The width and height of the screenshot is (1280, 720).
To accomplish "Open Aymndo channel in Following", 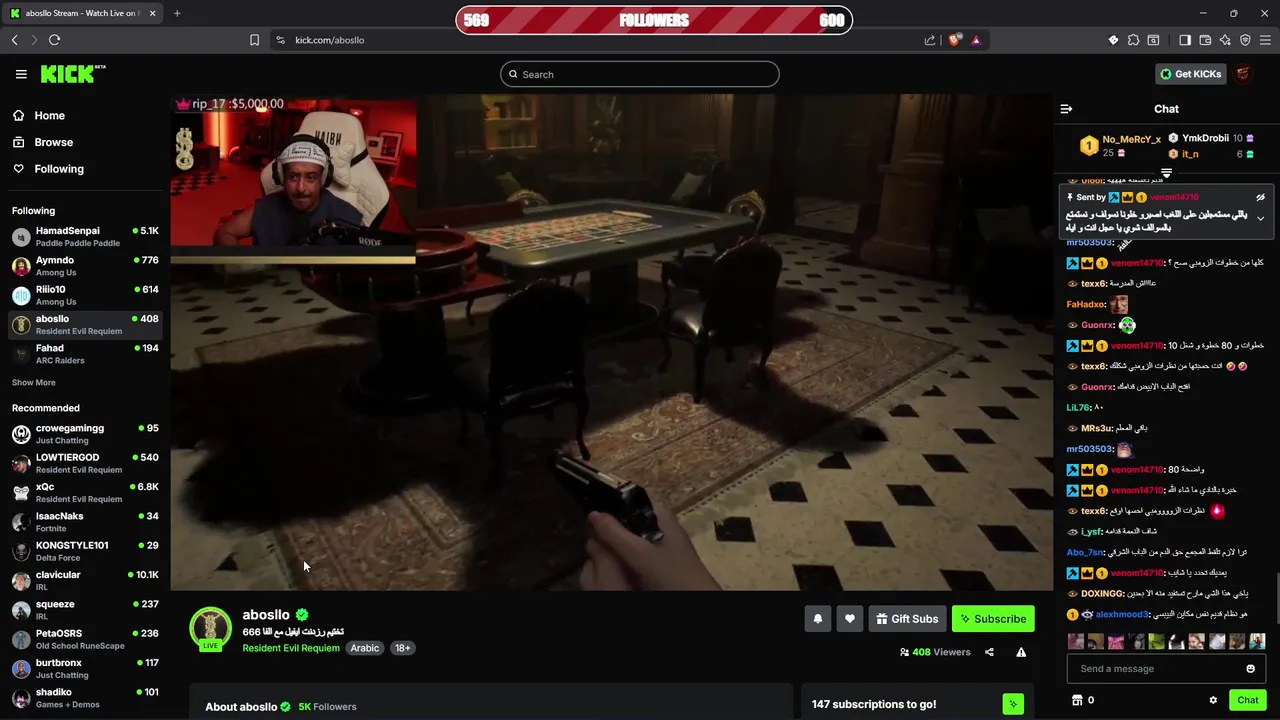I will [x=85, y=266].
